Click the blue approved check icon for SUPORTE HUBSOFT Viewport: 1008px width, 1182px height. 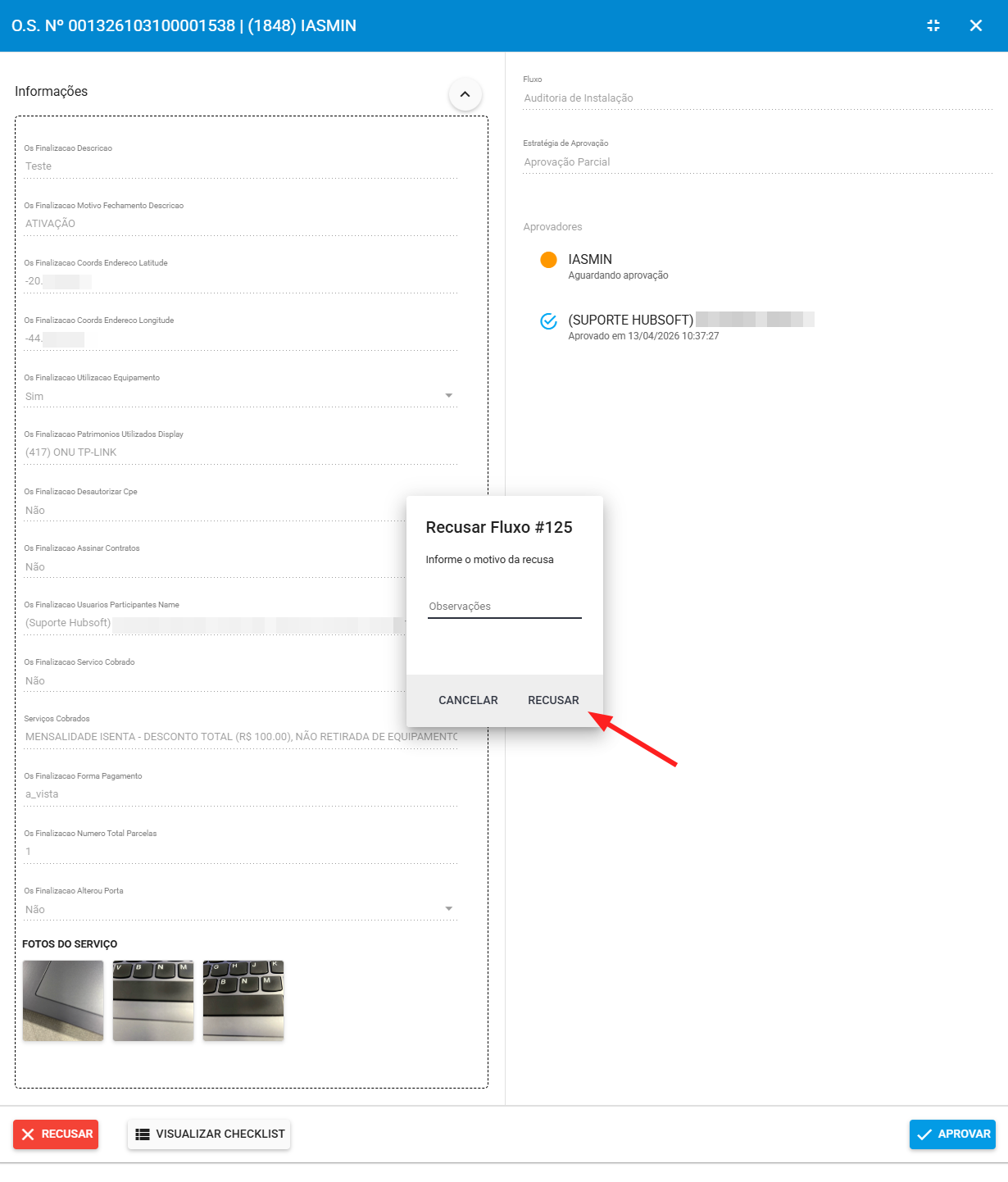(x=548, y=321)
